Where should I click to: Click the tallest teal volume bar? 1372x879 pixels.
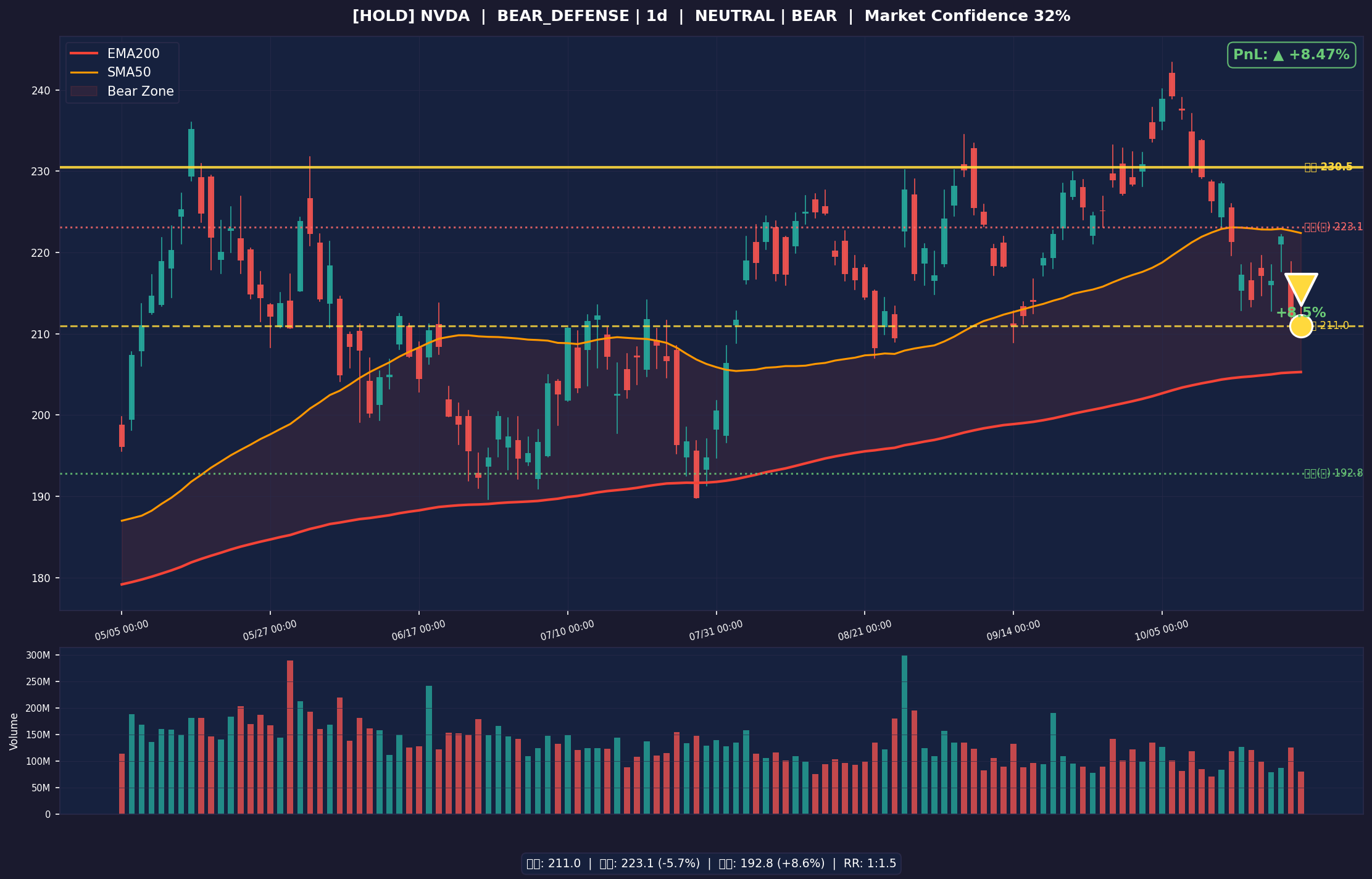(905, 735)
